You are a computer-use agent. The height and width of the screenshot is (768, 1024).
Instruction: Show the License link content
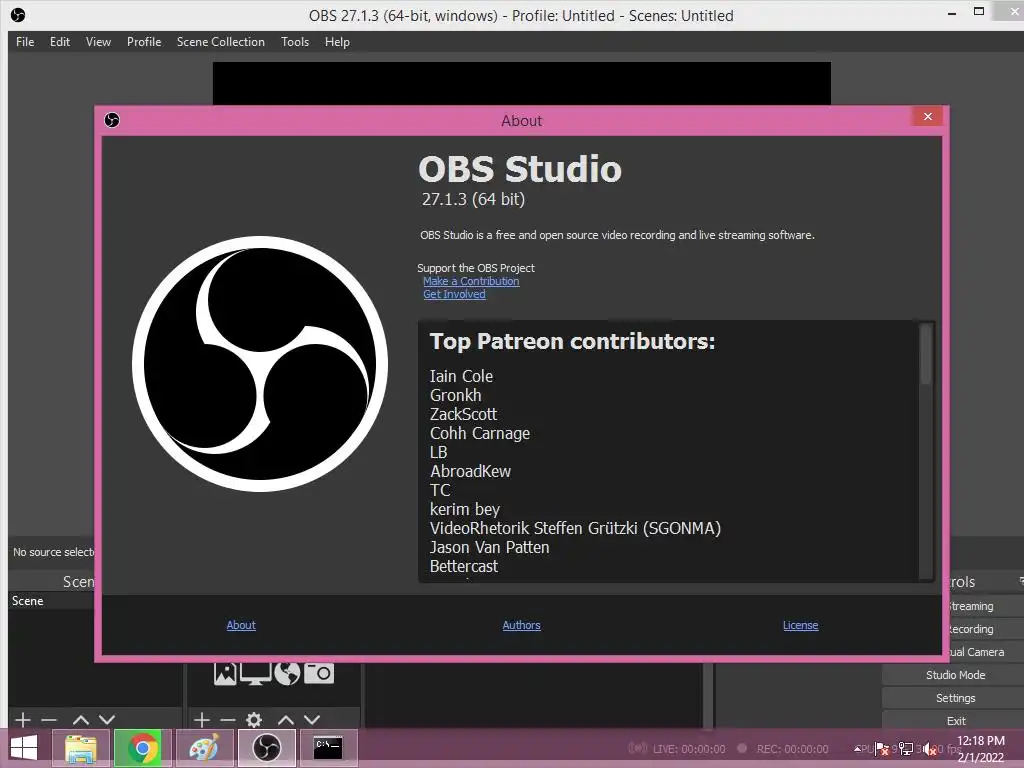click(800, 625)
